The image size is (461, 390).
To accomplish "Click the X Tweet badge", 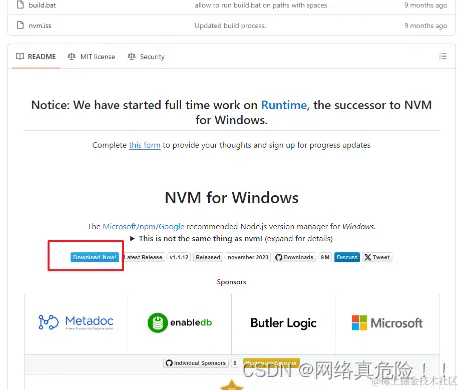I will [x=377, y=257].
